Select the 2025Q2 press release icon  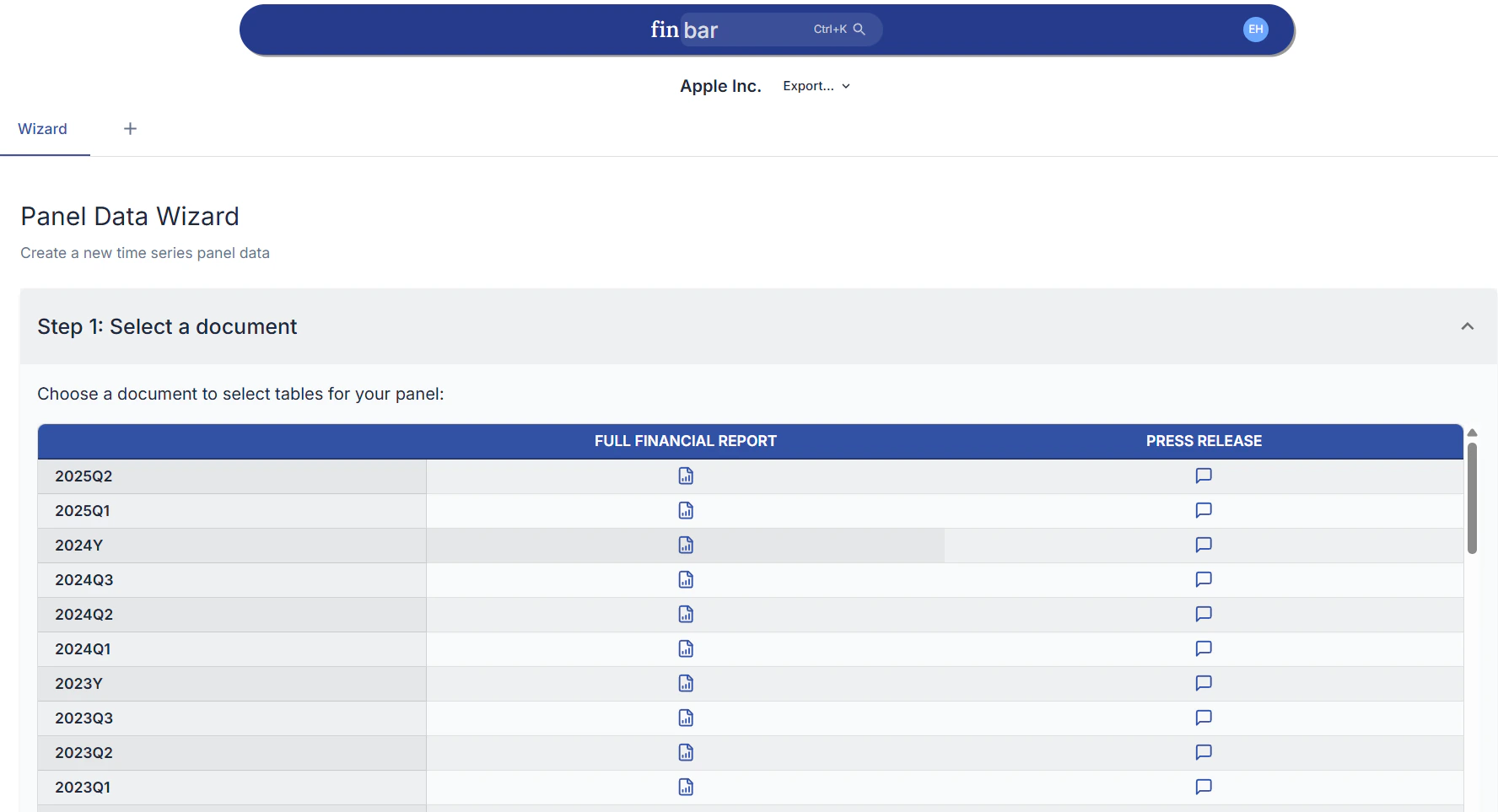[x=1204, y=476]
